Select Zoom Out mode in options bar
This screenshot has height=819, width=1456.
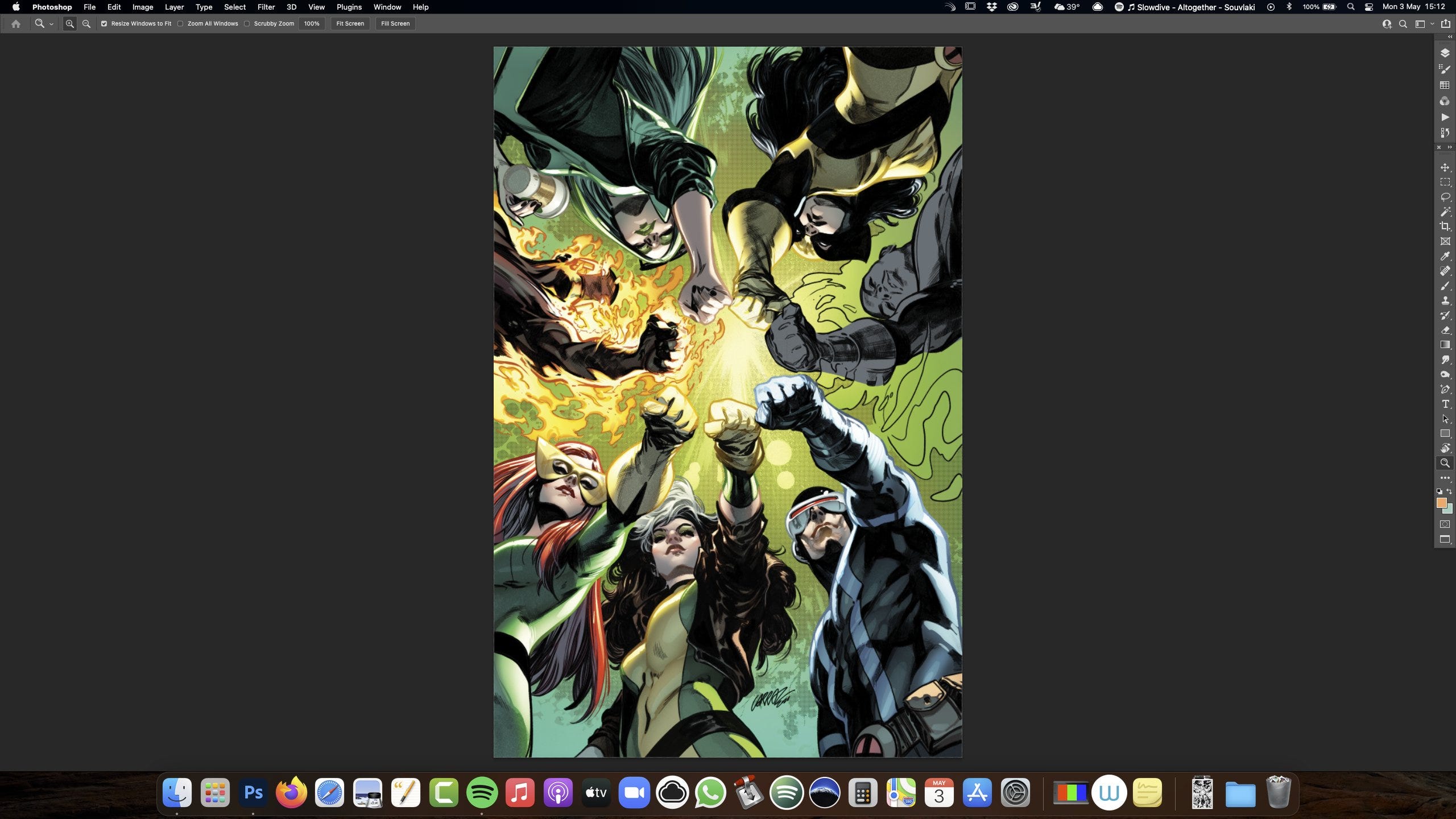[86, 24]
